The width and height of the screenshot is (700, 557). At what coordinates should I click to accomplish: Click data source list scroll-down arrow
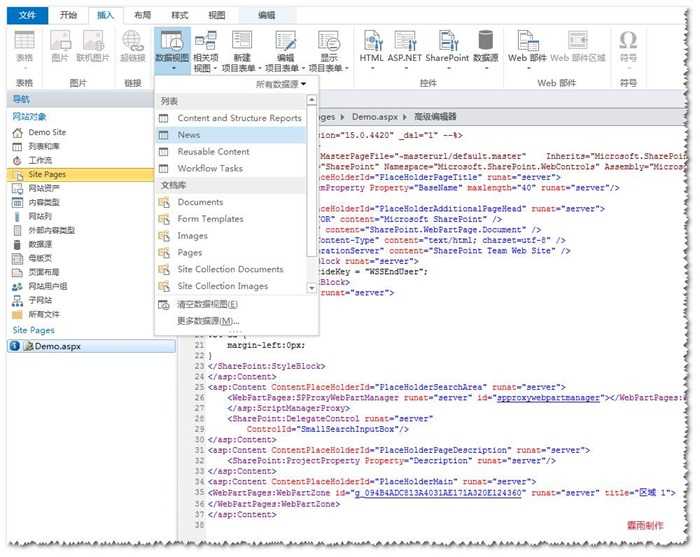click(x=312, y=288)
